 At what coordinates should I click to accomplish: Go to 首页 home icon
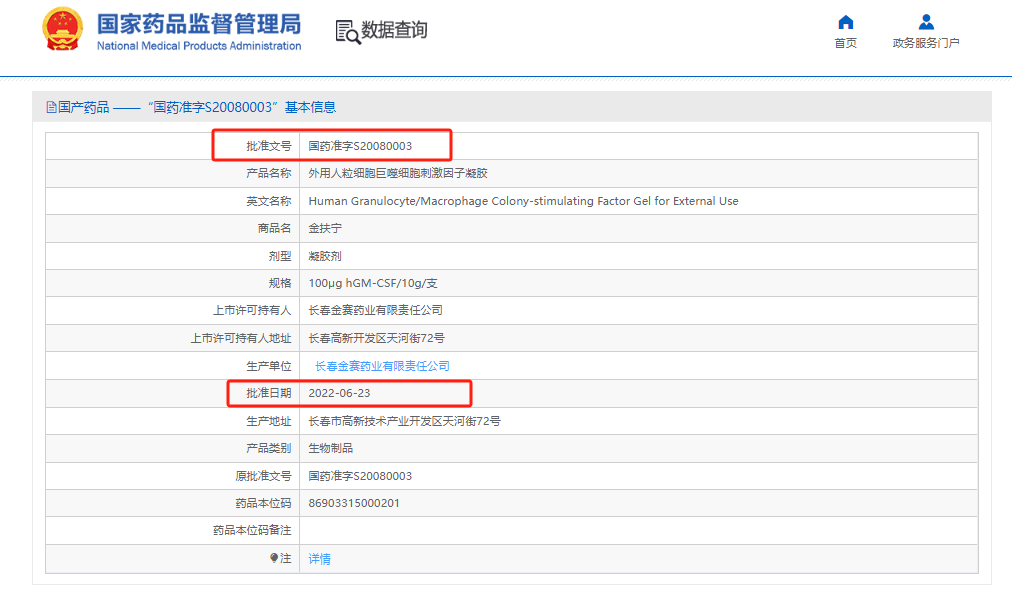pos(845,23)
